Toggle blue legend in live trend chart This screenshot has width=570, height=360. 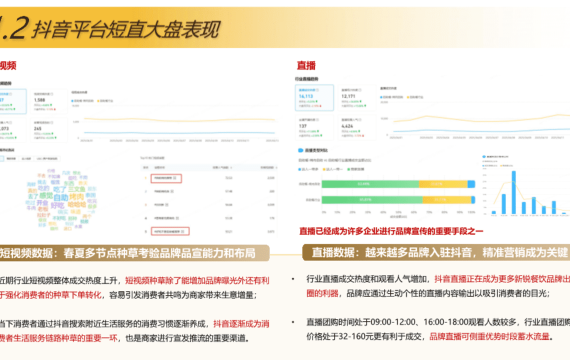[392, 97]
